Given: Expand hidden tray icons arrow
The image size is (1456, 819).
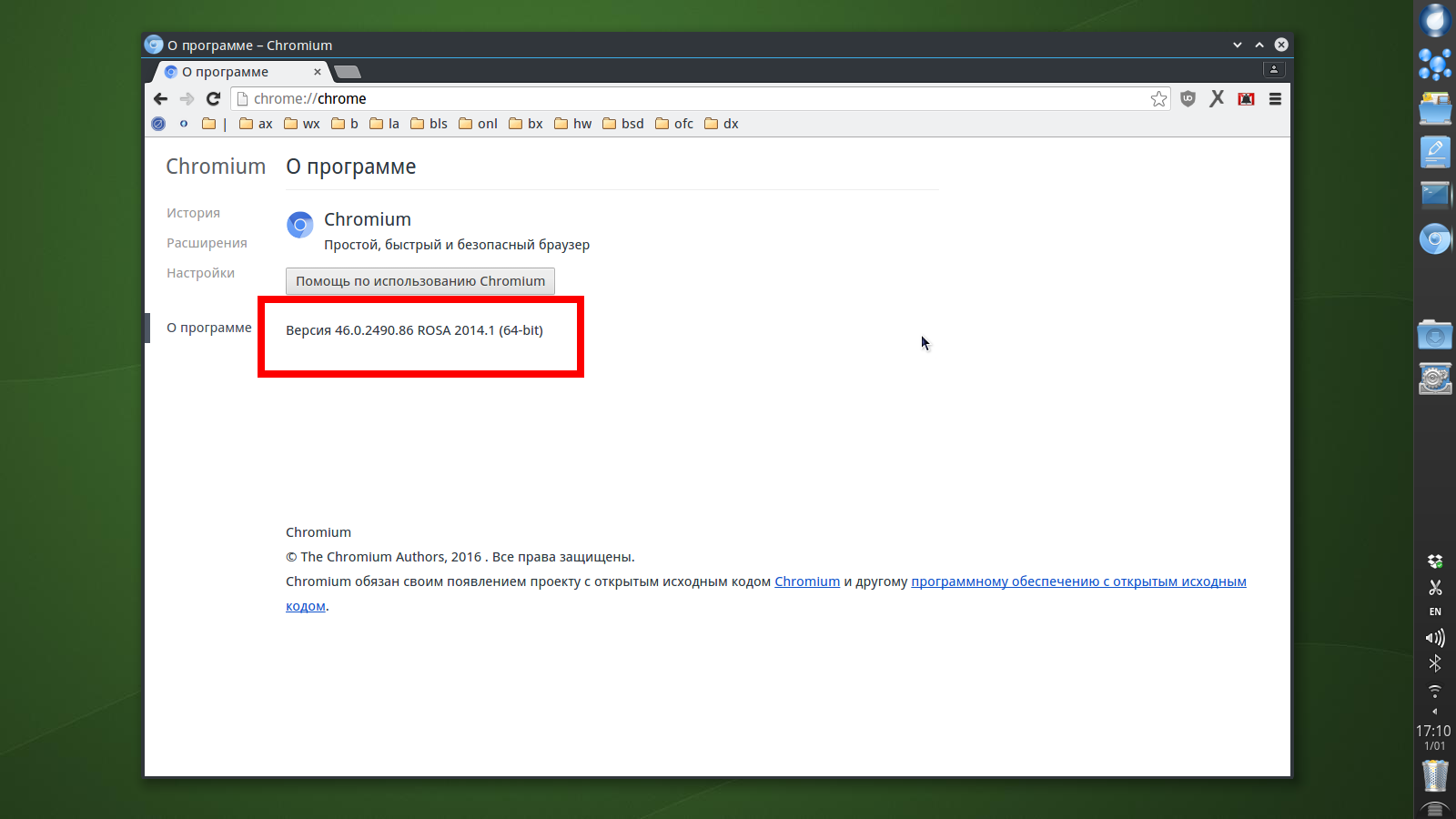Looking at the screenshot, I should (1435, 712).
